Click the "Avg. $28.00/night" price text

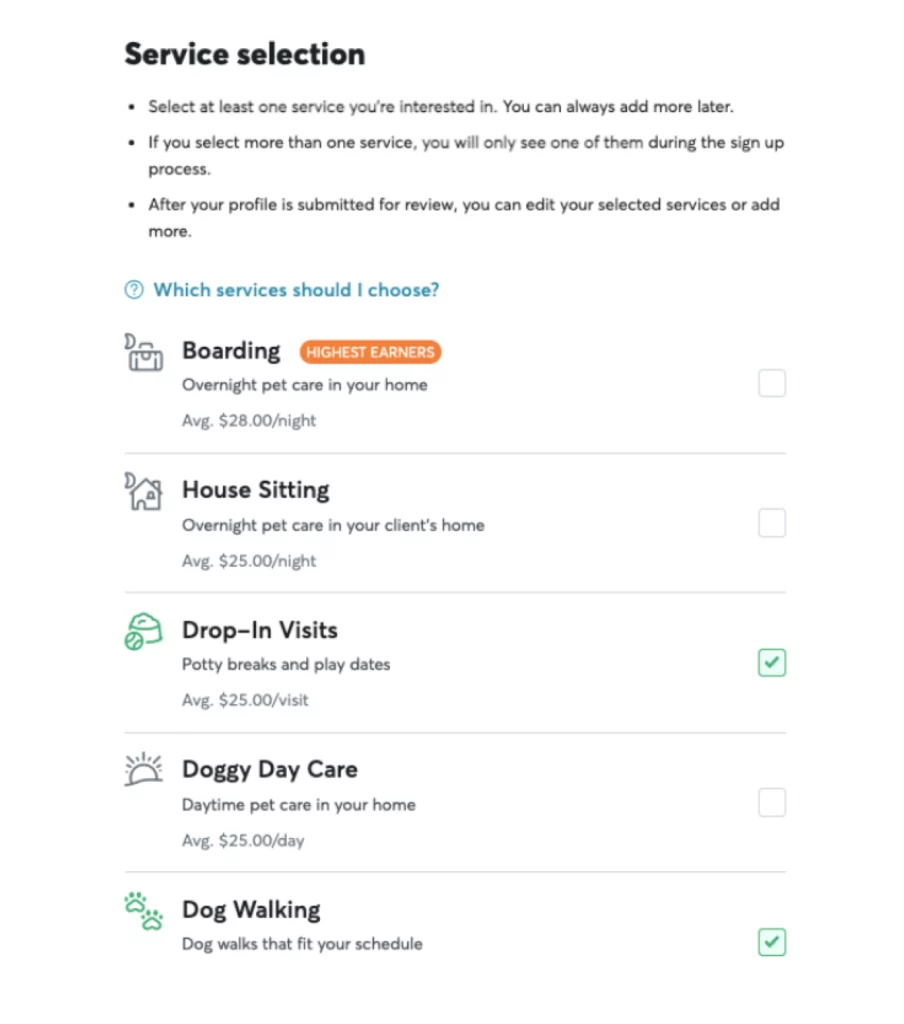(x=249, y=421)
